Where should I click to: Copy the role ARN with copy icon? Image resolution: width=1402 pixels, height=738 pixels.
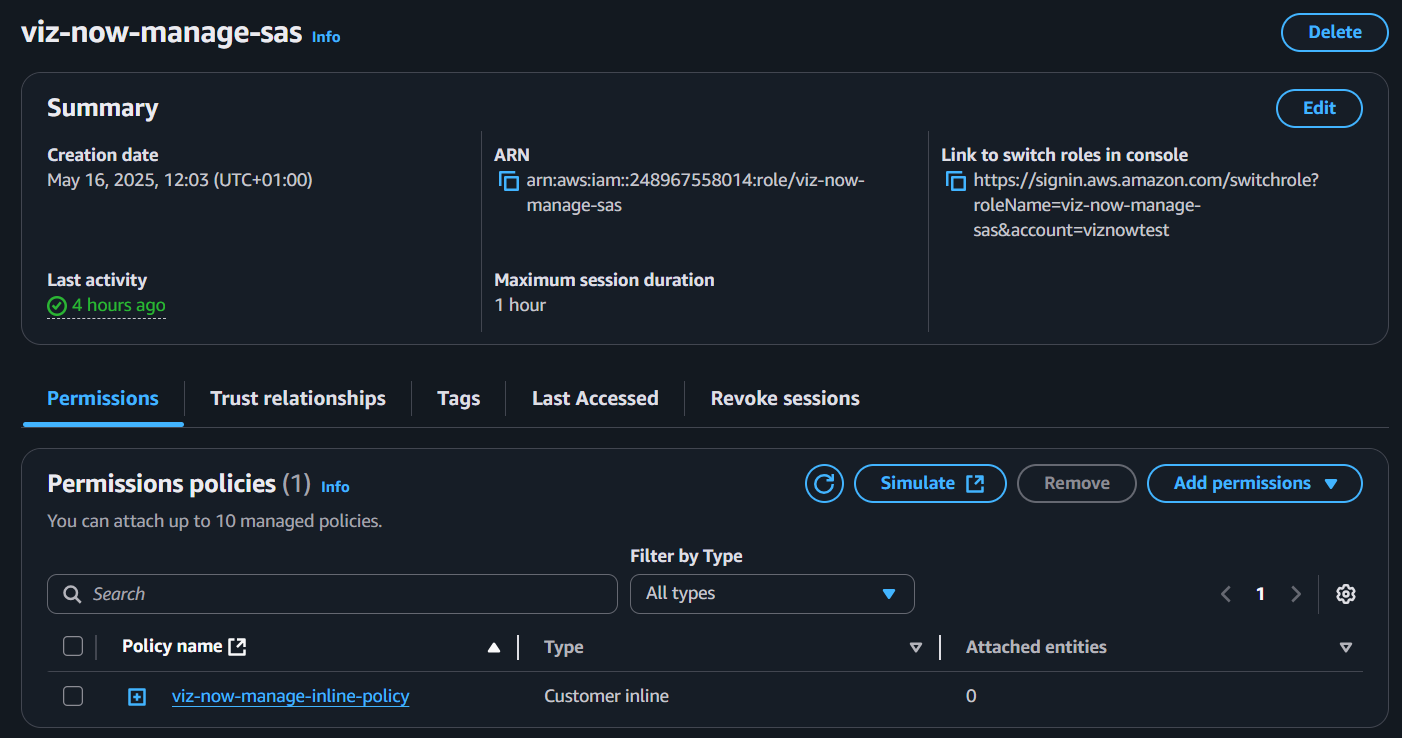click(x=509, y=182)
